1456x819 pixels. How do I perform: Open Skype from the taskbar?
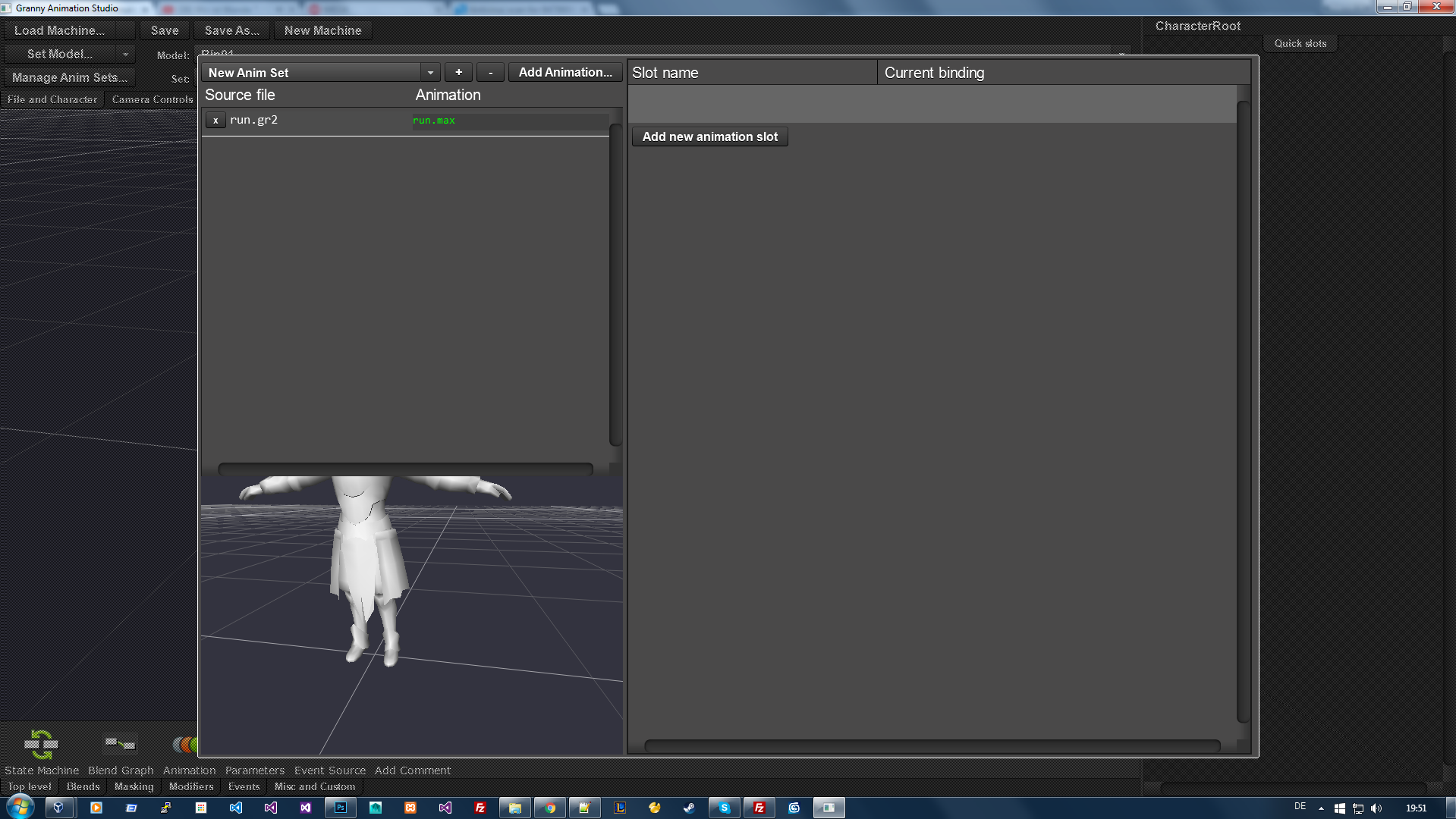coord(725,808)
